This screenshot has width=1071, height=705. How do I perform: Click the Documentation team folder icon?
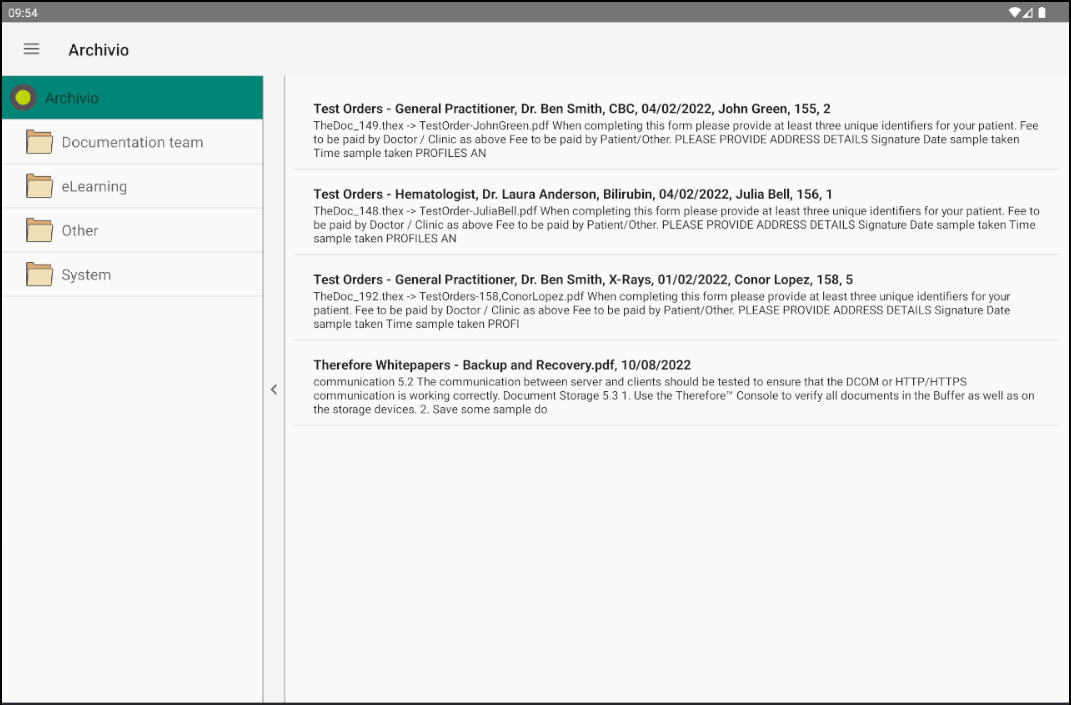(39, 142)
